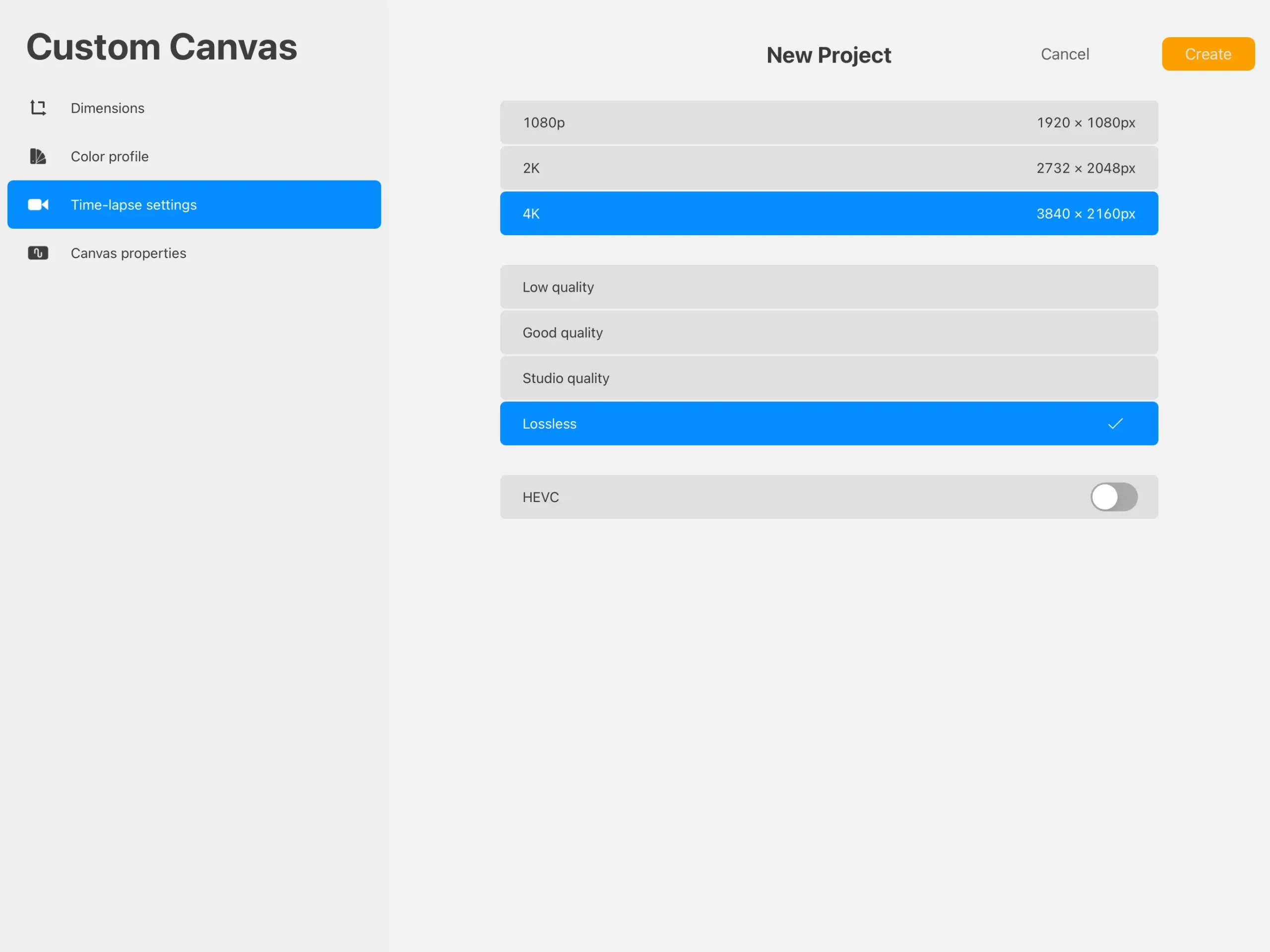Image resolution: width=1270 pixels, height=952 pixels.
Task: Select the 4K resolution checked option
Action: point(827,213)
